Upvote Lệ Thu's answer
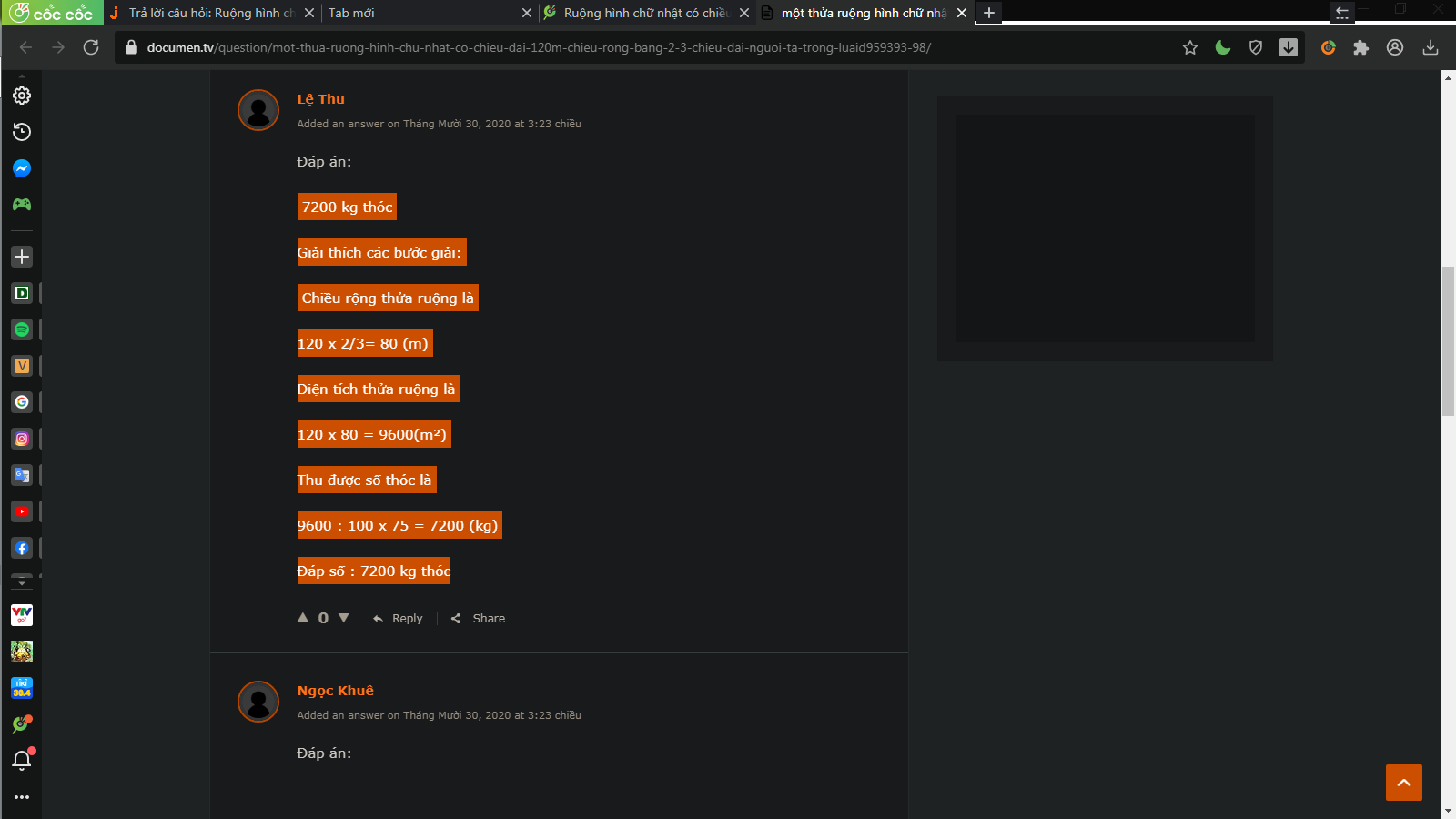The height and width of the screenshot is (819, 1456). tap(303, 617)
